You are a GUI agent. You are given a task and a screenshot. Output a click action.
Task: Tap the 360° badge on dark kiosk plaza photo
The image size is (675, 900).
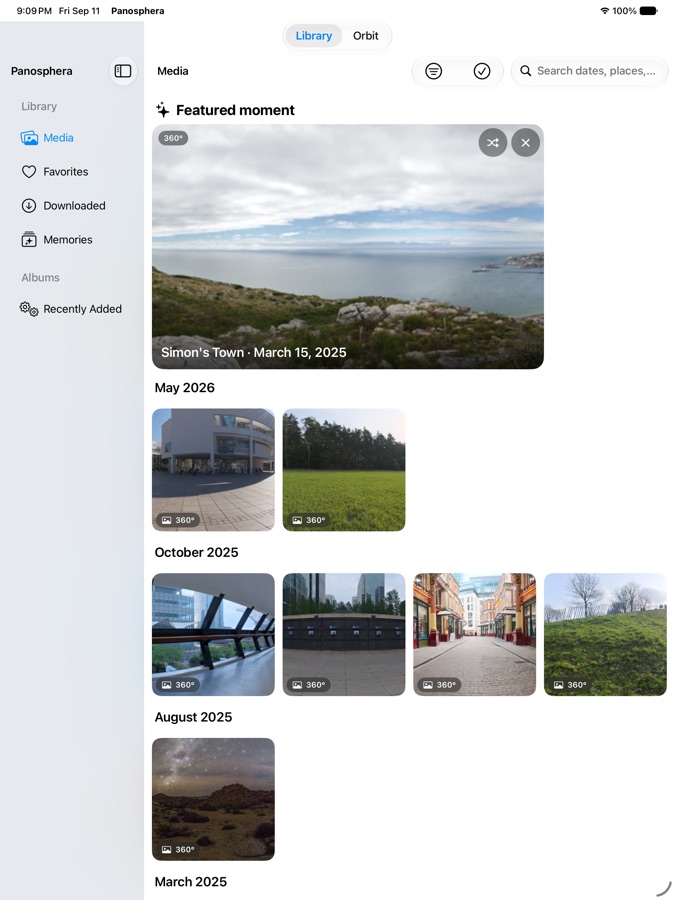click(x=309, y=685)
